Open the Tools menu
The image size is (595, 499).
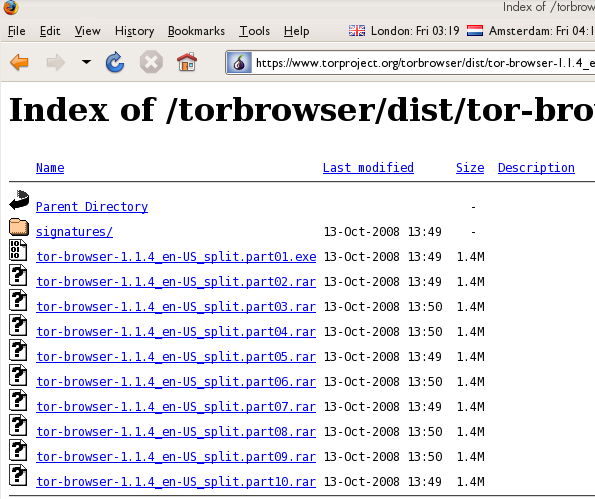pos(254,31)
